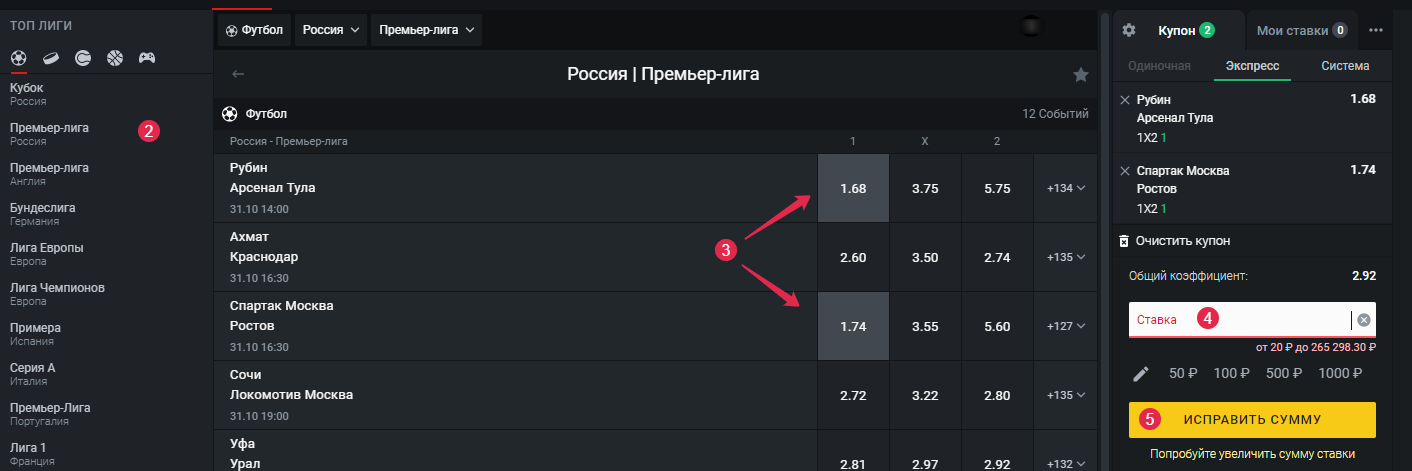Open coupon settings gear icon
This screenshot has width=1412, height=471.
(x=1129, y=30)
